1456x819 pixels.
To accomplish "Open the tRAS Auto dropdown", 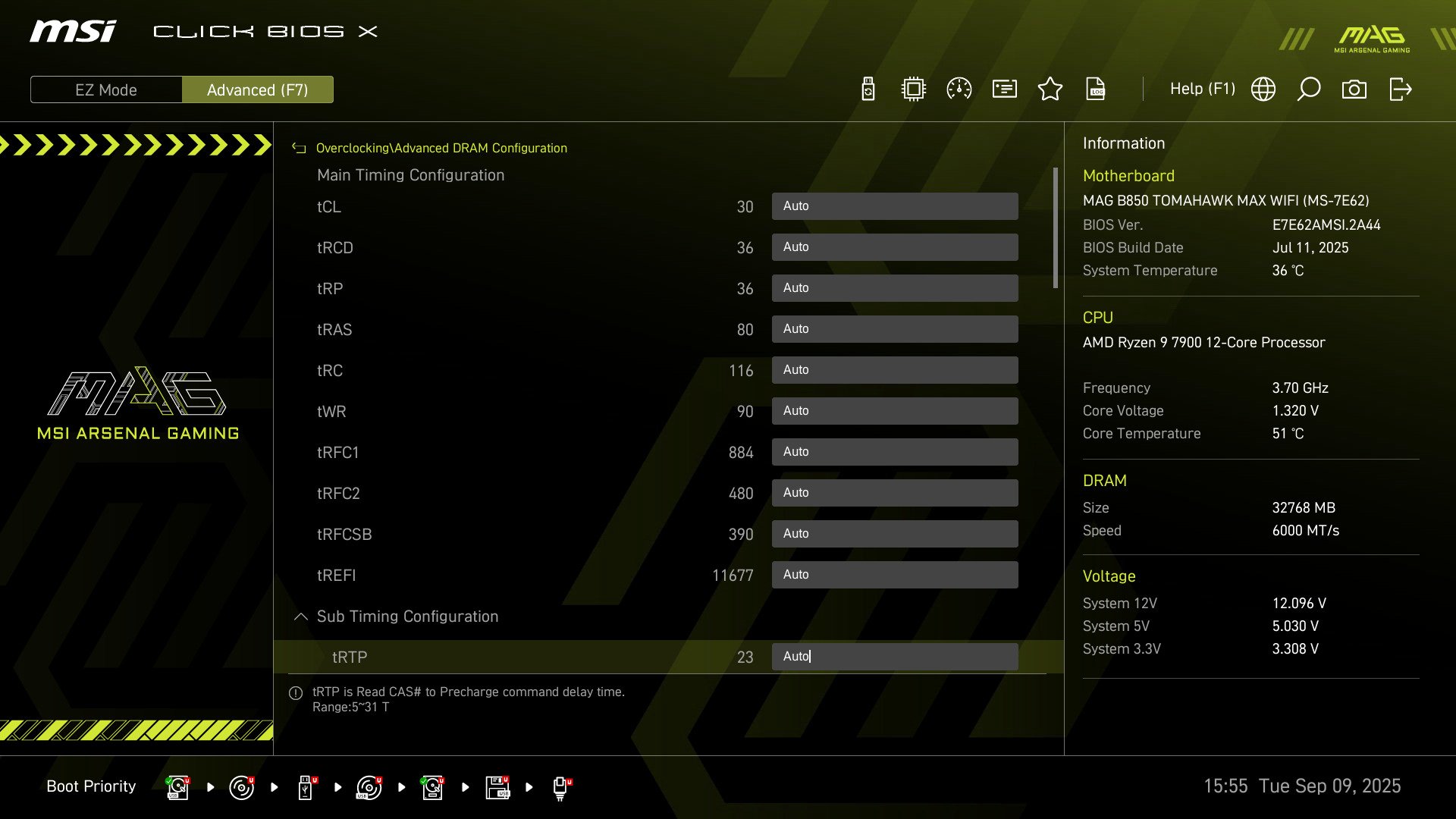I will pyautogui.click(x=895, y=328).
